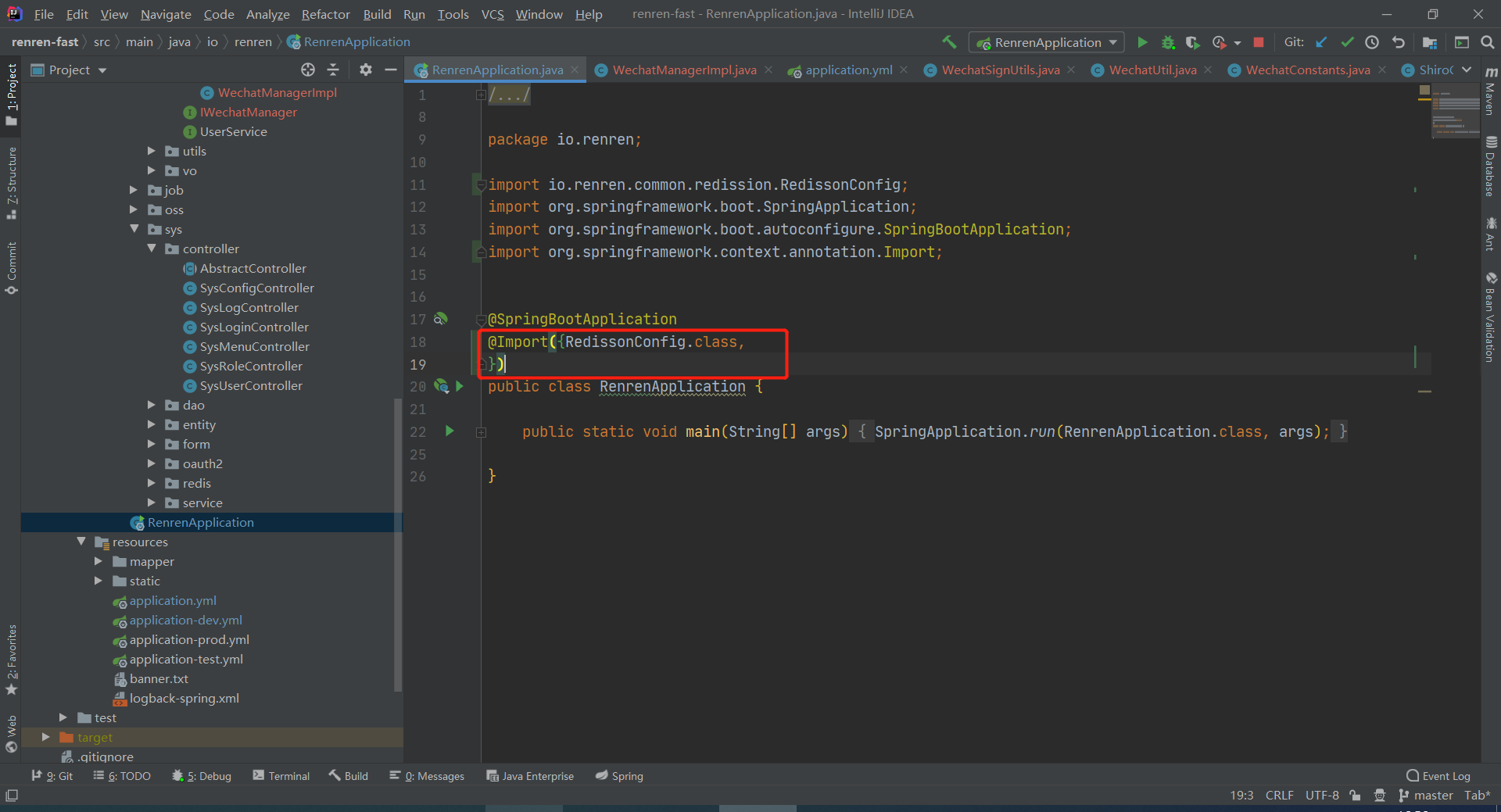Image resolution: width=1501 pixels, height=812 pixels.
Task: Open Favorites tool window
Action: tap(11, 660)
